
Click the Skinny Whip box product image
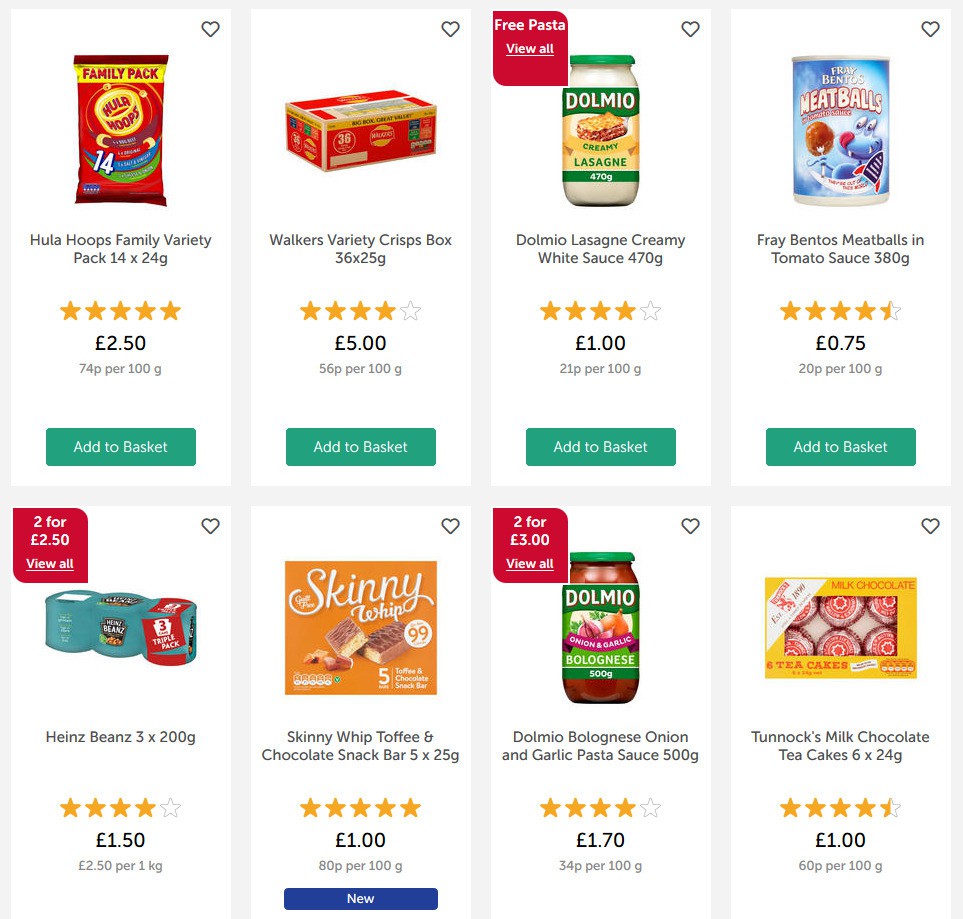point(360,627)
